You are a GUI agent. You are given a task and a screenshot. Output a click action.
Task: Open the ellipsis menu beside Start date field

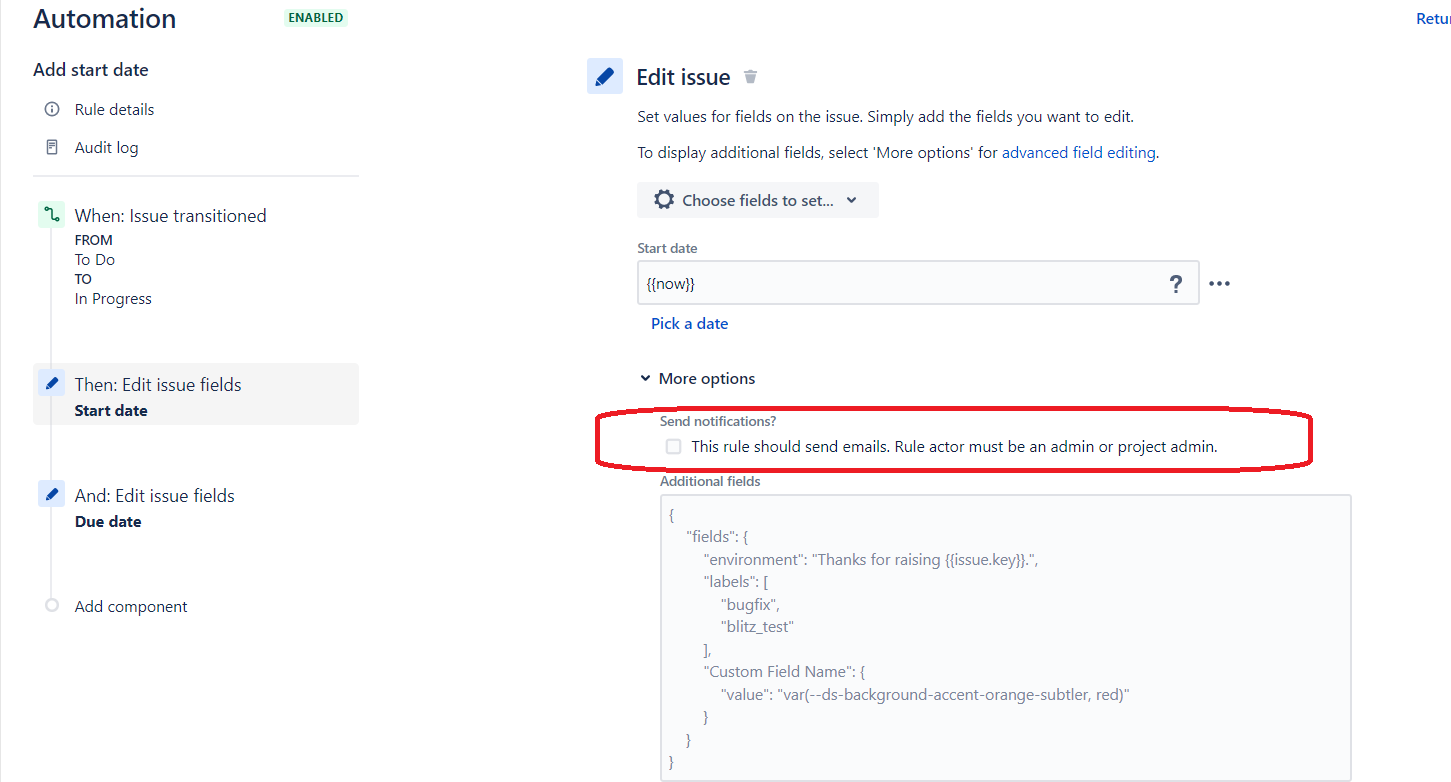tap(1219, 283)
